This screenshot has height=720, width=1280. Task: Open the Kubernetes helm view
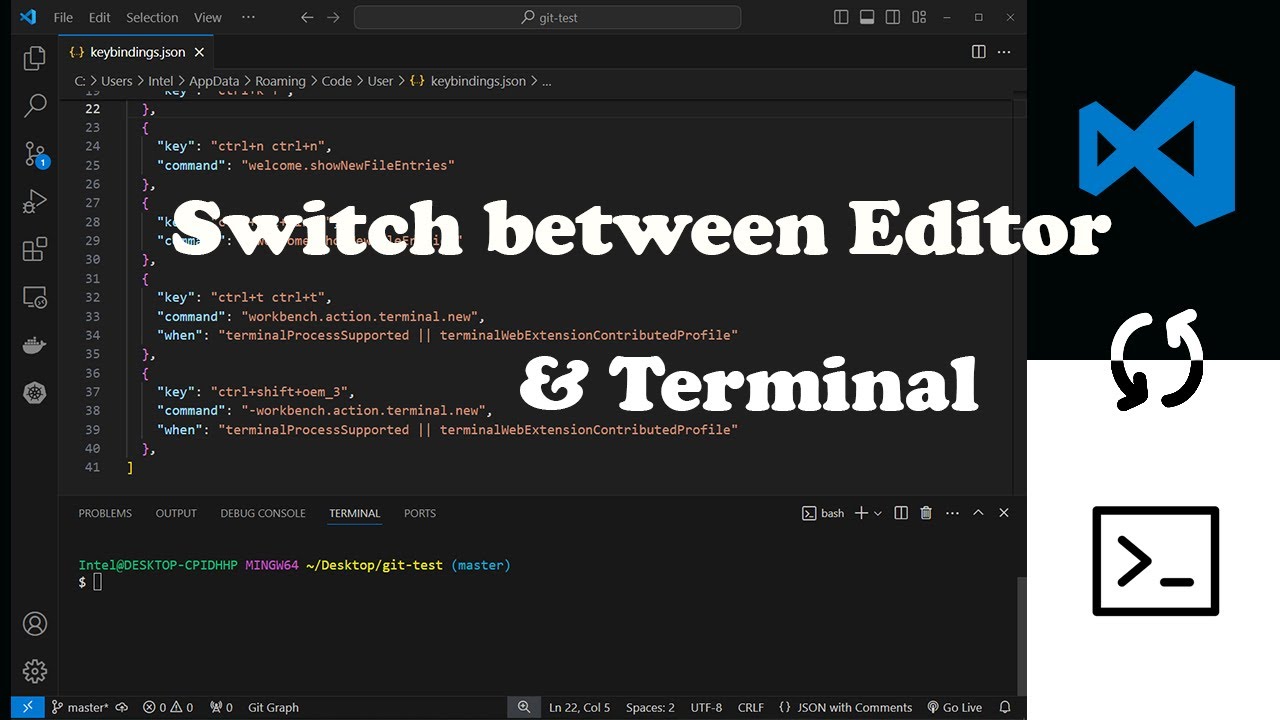pyautogui.click(x=35, y=393)
